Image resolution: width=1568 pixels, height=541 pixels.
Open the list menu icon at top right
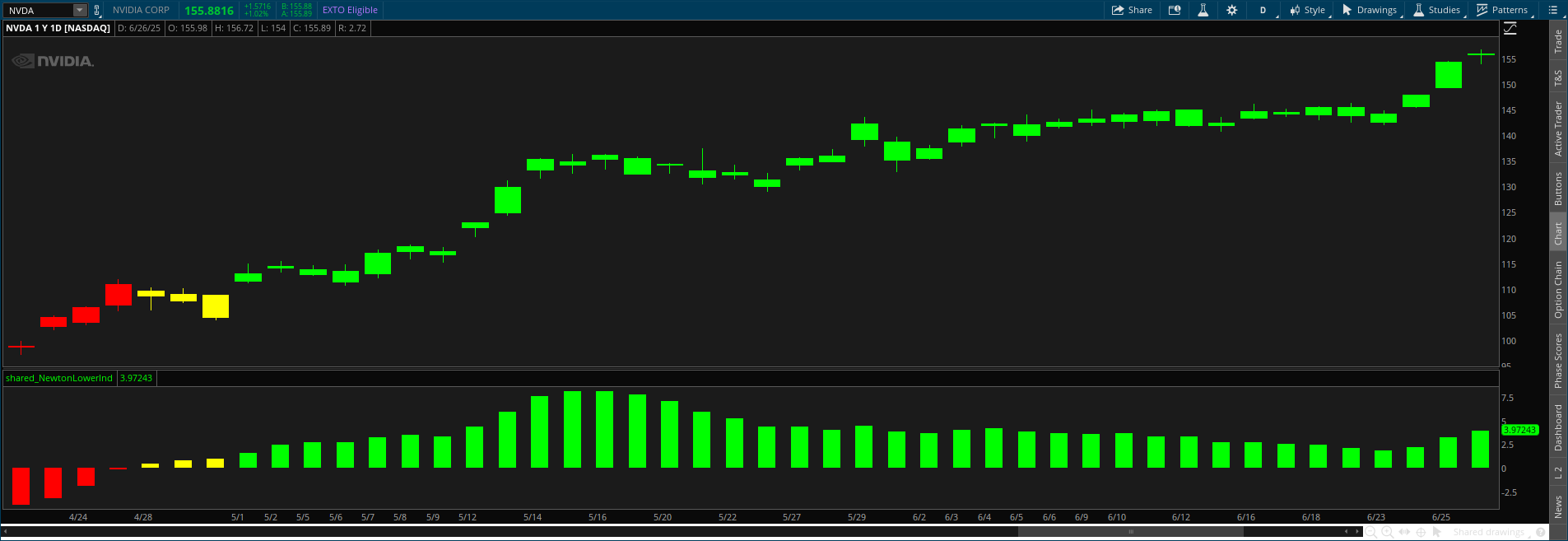pos(1552,10)
